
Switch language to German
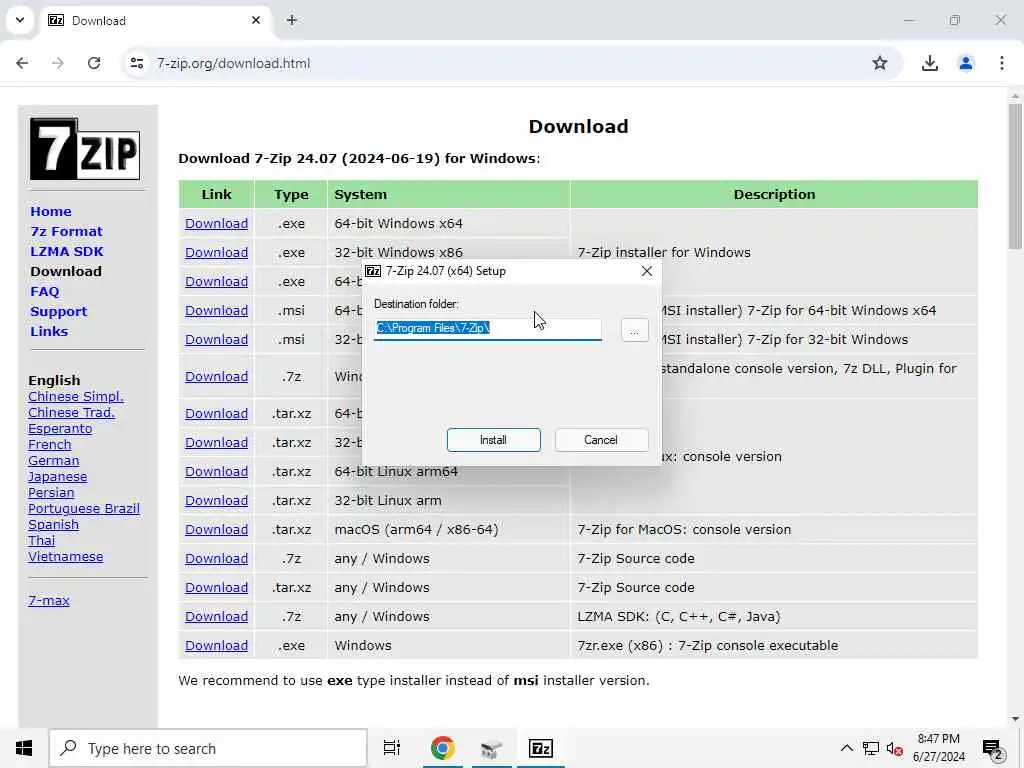[x=54, y=460]
